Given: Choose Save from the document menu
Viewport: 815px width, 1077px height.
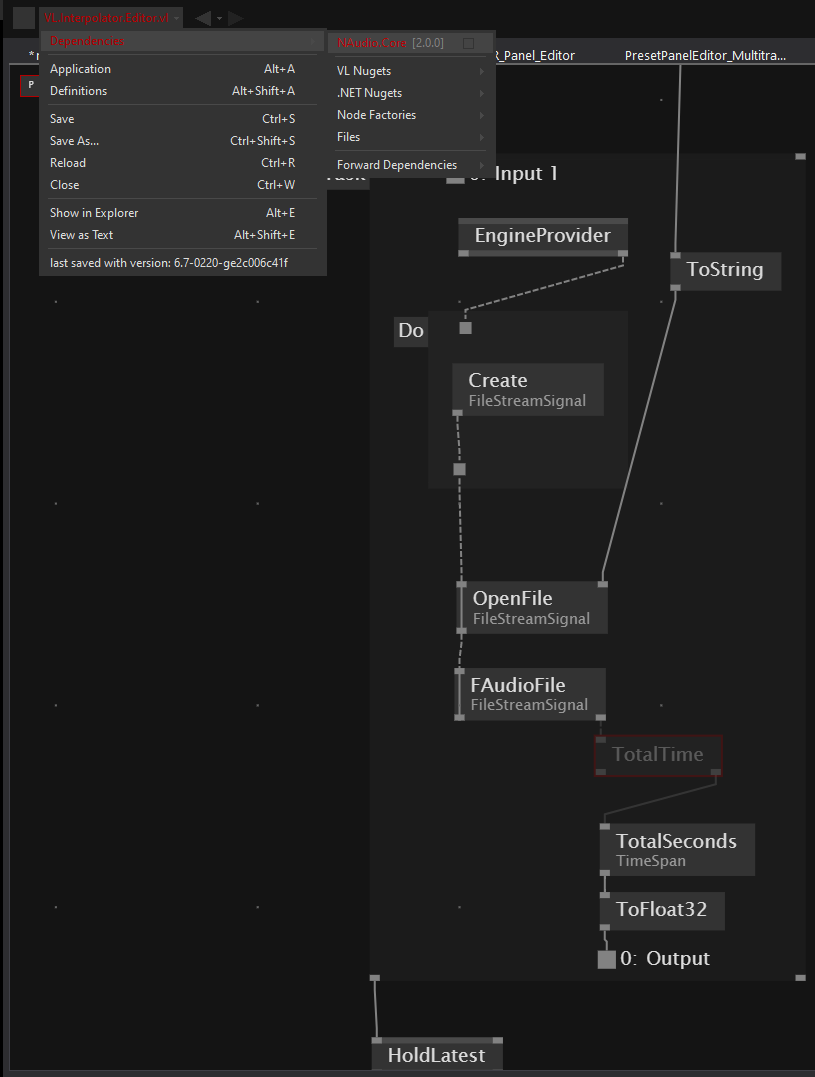Looking at the screenshot, I should tap(183, 119).
